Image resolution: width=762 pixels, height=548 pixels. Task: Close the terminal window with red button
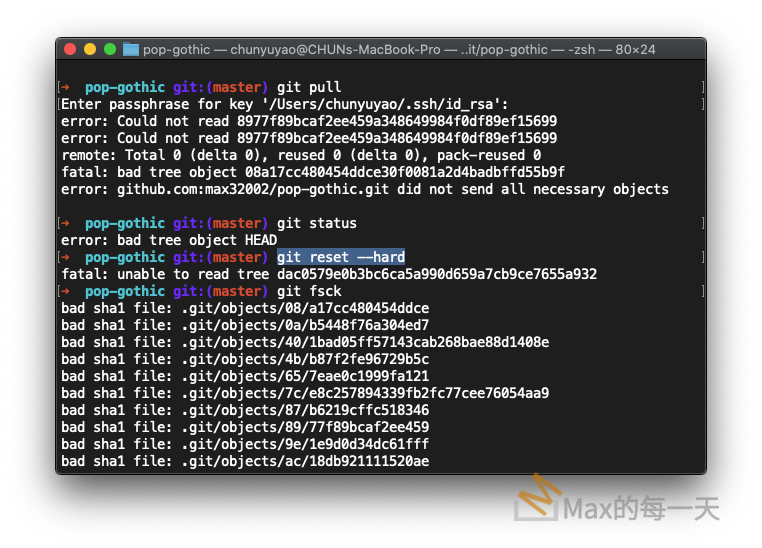[x=70, y=49]
